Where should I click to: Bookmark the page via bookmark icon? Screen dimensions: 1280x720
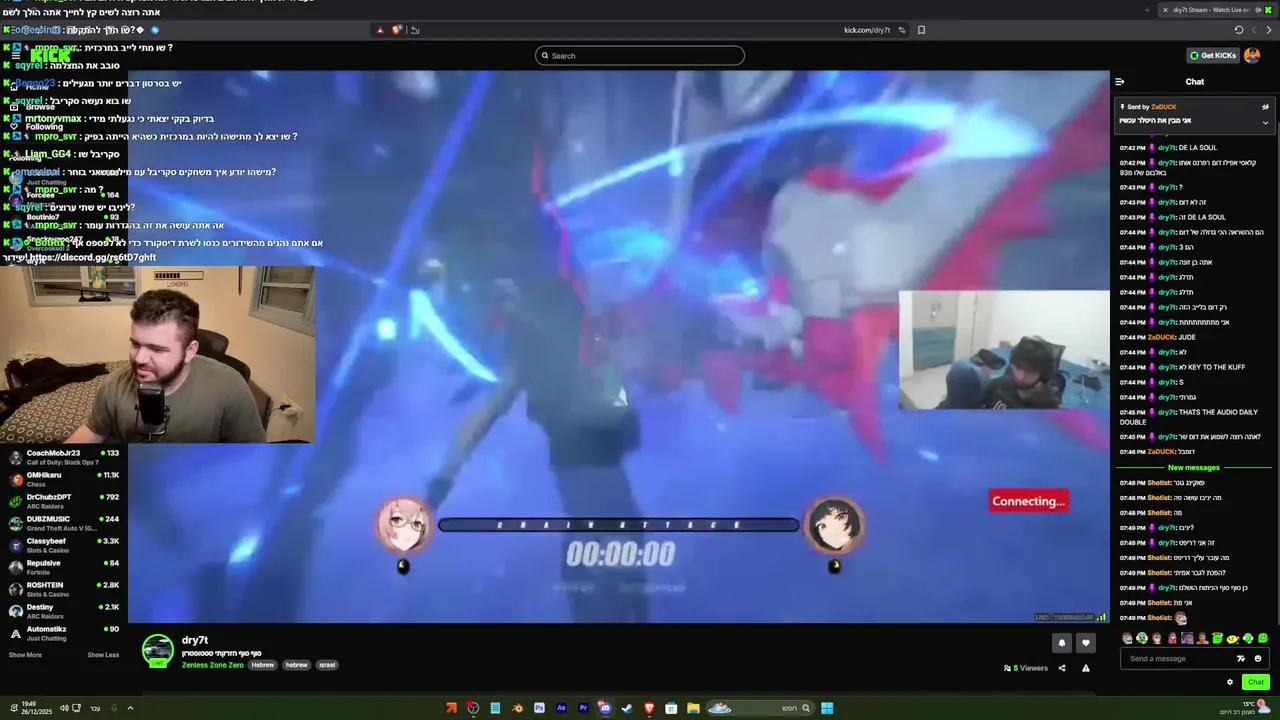[921, 30]
